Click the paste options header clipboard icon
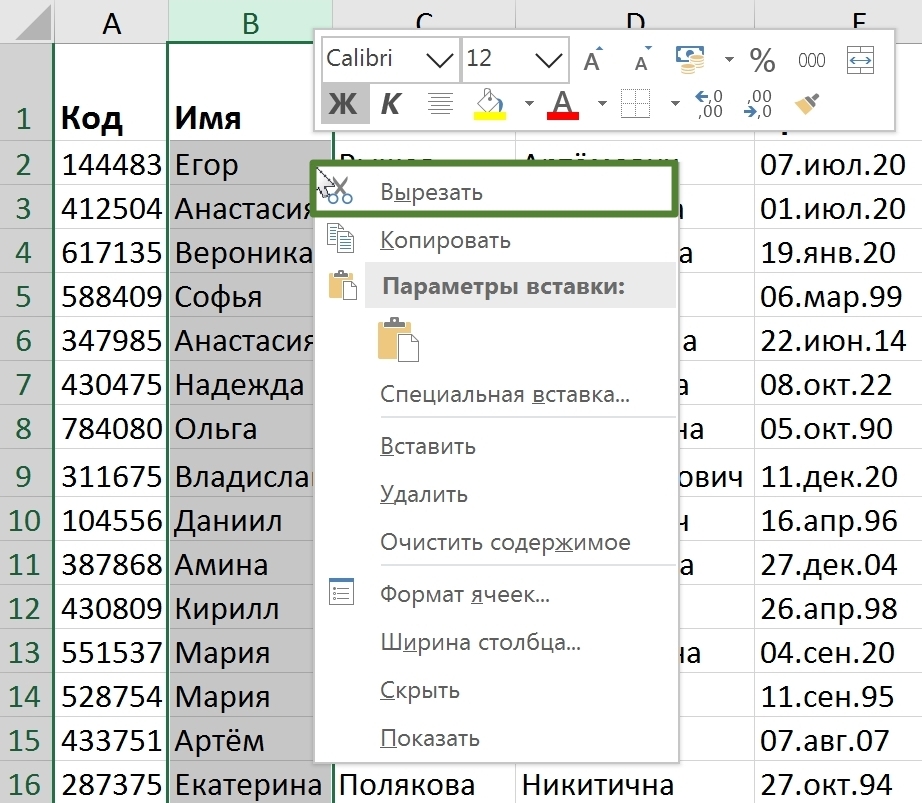Image resolution: width=922 pixels, height=803 pixels. [x=343, y=285]
